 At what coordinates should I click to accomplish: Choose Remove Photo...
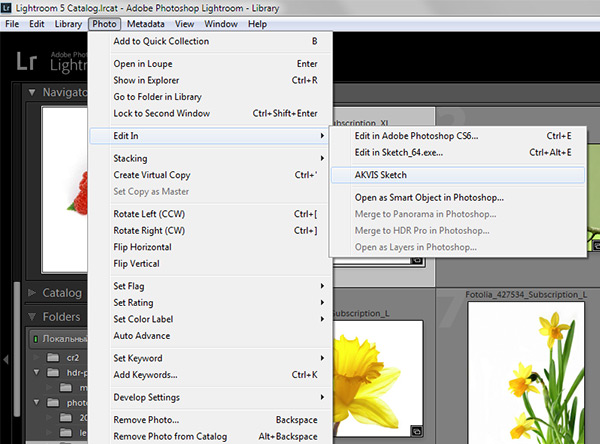pos(210,420)
